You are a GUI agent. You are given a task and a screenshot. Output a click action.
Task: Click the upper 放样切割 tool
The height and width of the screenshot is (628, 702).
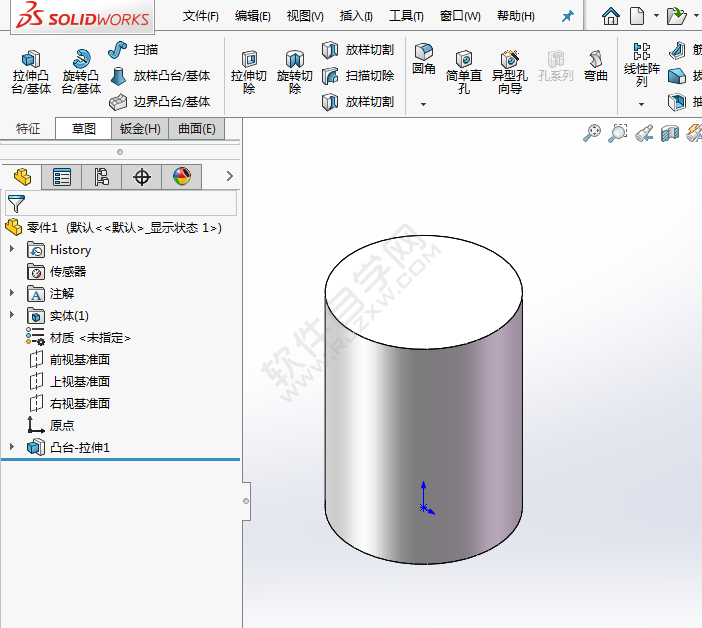pos(358,50)
